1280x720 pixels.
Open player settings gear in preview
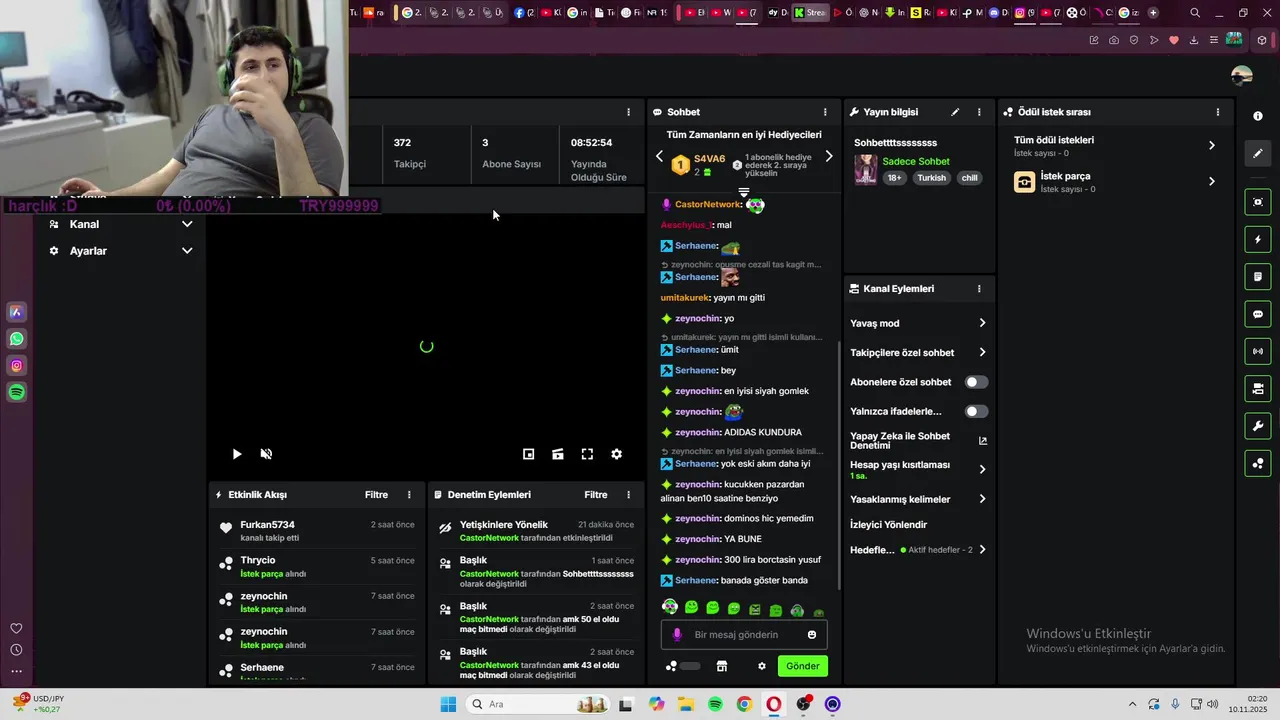[x=617, y=454]
